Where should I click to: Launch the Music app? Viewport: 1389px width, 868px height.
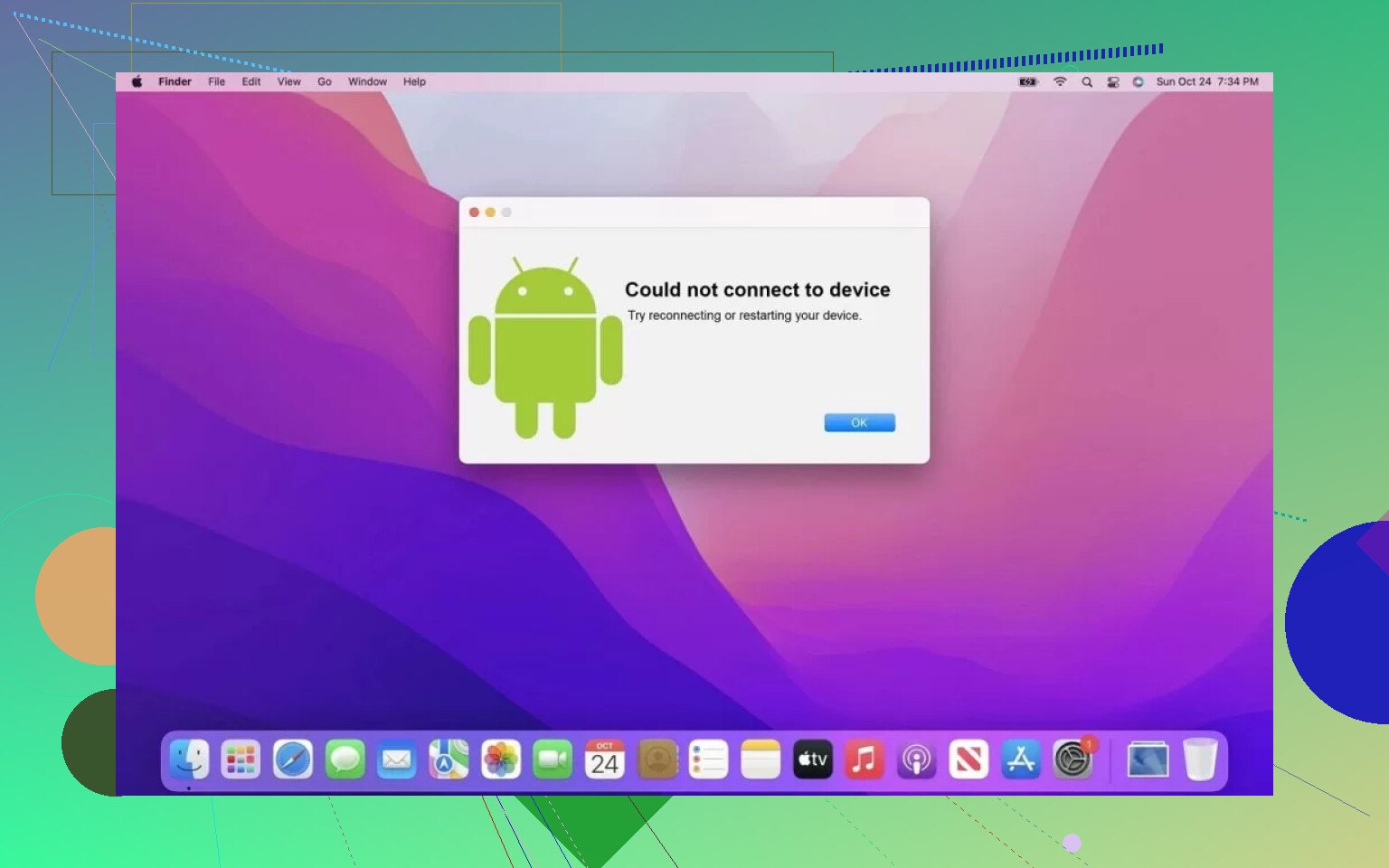[x=865, y=759]
